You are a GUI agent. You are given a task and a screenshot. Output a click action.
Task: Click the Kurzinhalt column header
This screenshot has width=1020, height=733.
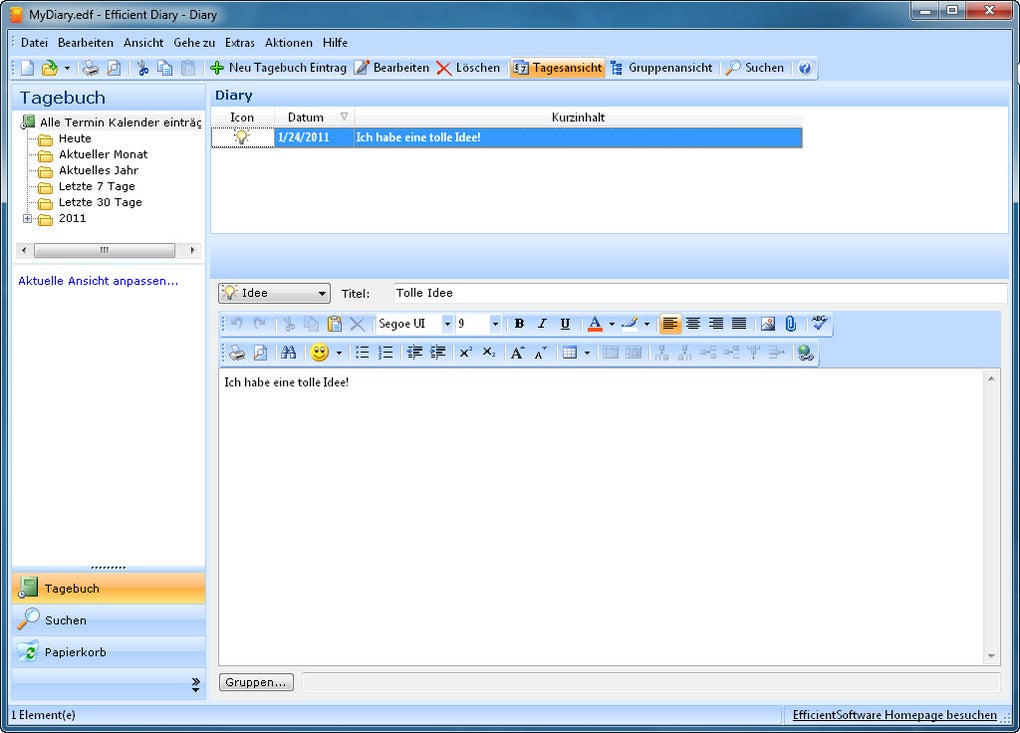click(578, 117)
